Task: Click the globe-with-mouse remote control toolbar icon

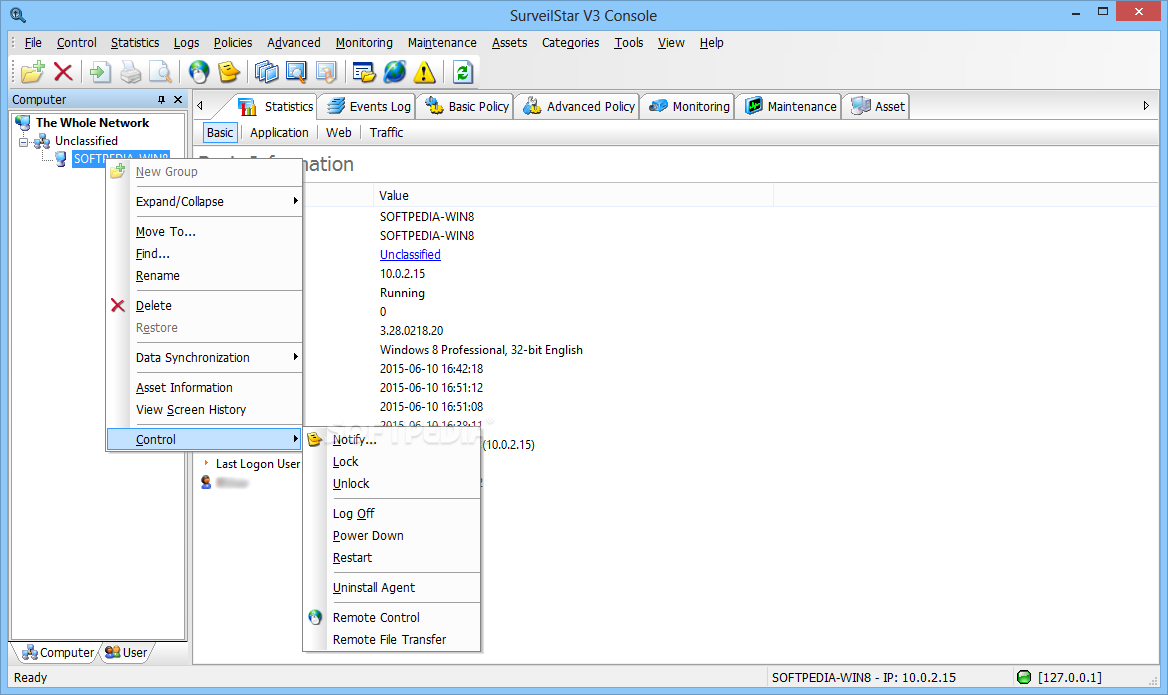Action: [x=199, y=72]
